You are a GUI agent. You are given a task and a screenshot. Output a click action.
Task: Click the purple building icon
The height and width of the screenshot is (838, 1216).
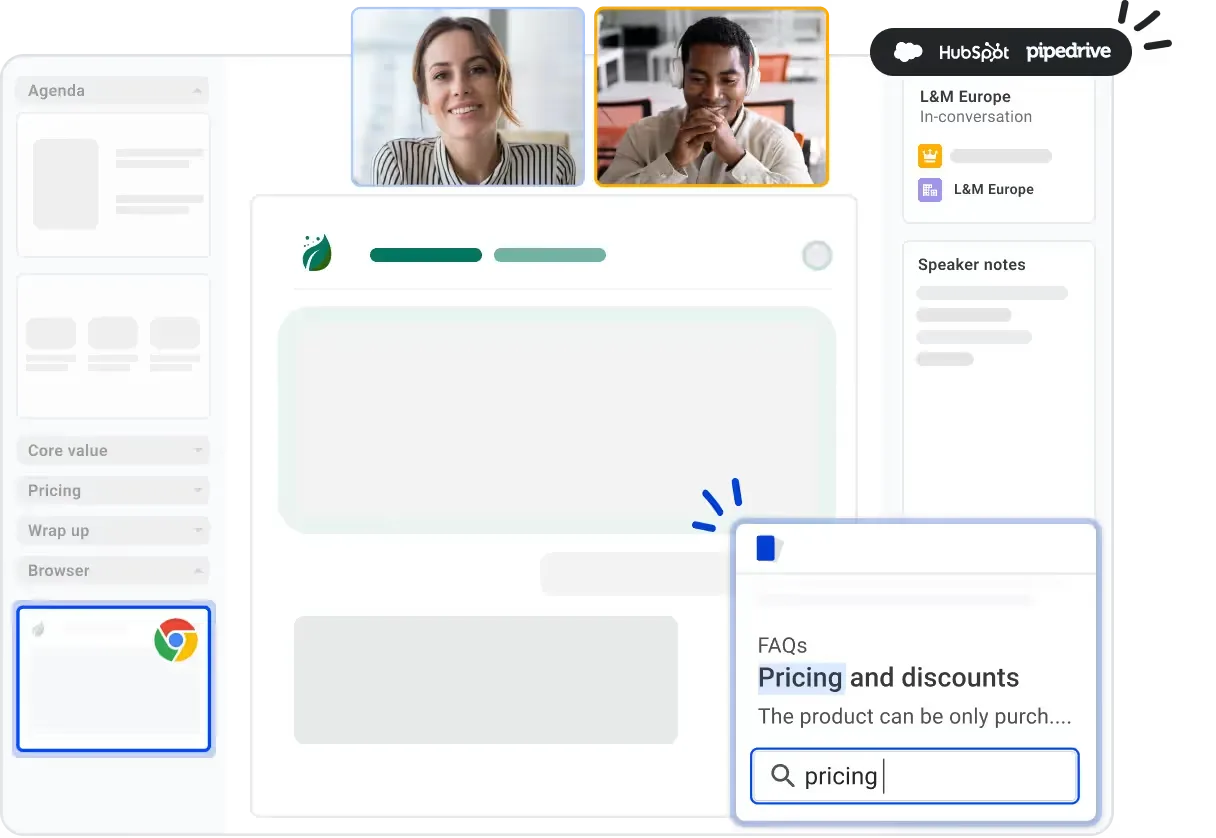coord(930,189)
